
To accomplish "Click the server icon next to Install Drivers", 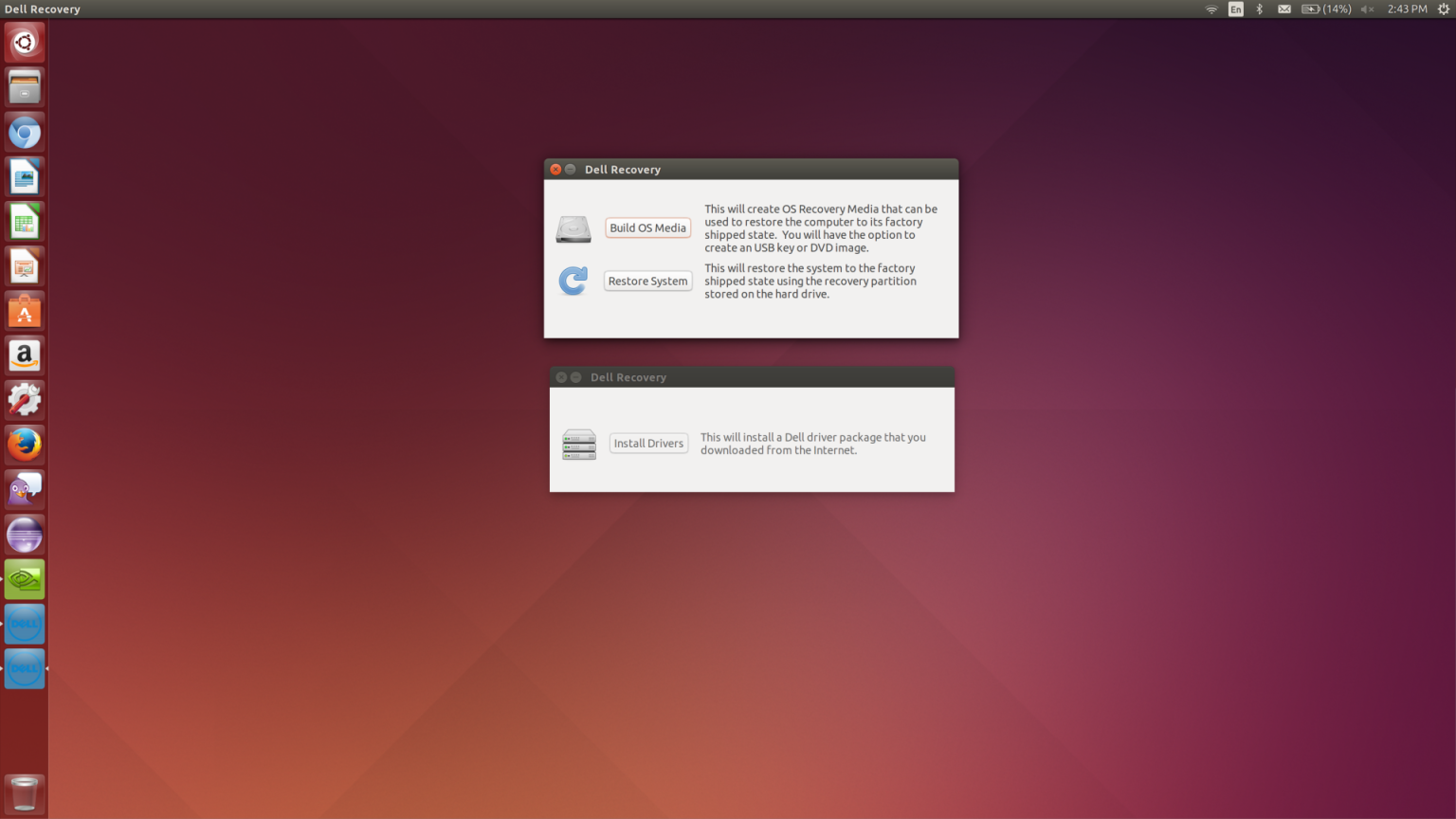I will point(579,443).
